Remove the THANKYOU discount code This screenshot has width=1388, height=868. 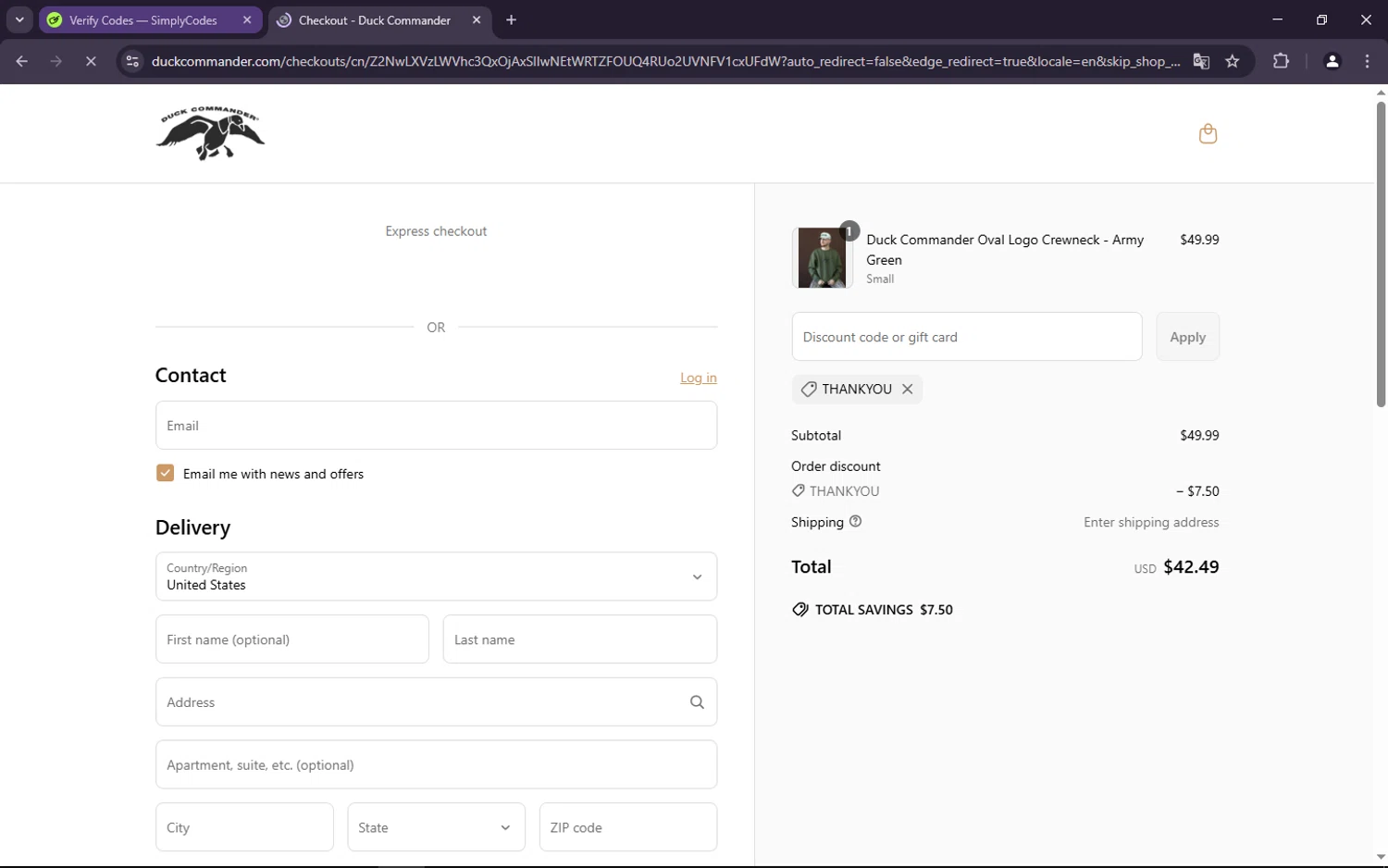pyautogui.click(x=908, y=390)
